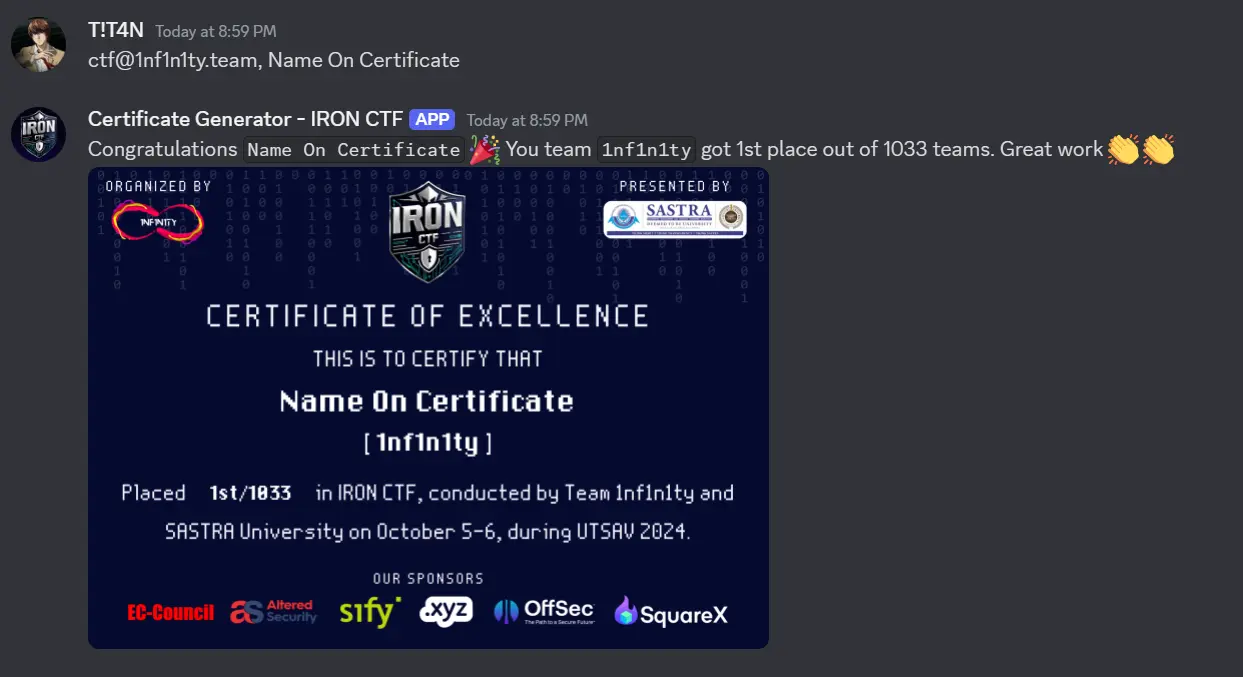Click the OffSec sponsor logo

pyautogui.click(x=544, y=611)
